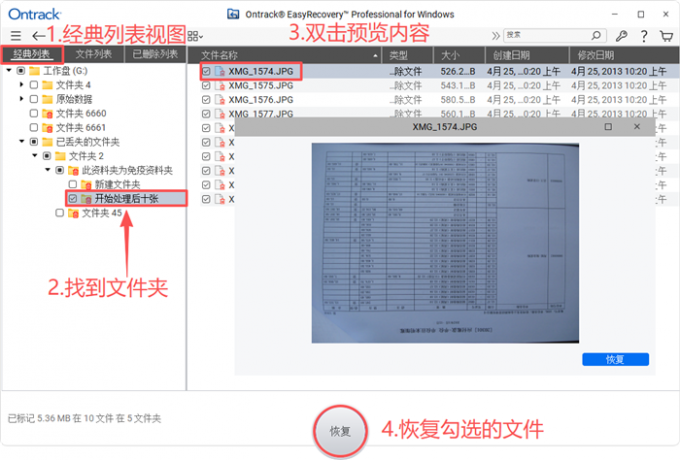Click the double-chevron overflow icon
Image resolution: width=680 pixels, height=460 pixels.
click(x=495, y=36)
